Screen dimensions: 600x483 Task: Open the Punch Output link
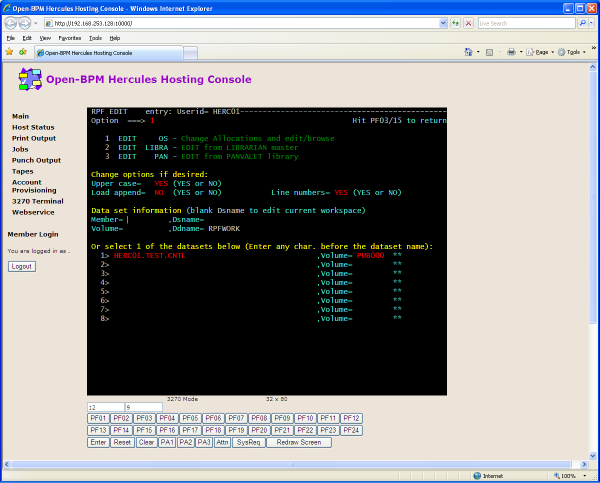[36, 160]
